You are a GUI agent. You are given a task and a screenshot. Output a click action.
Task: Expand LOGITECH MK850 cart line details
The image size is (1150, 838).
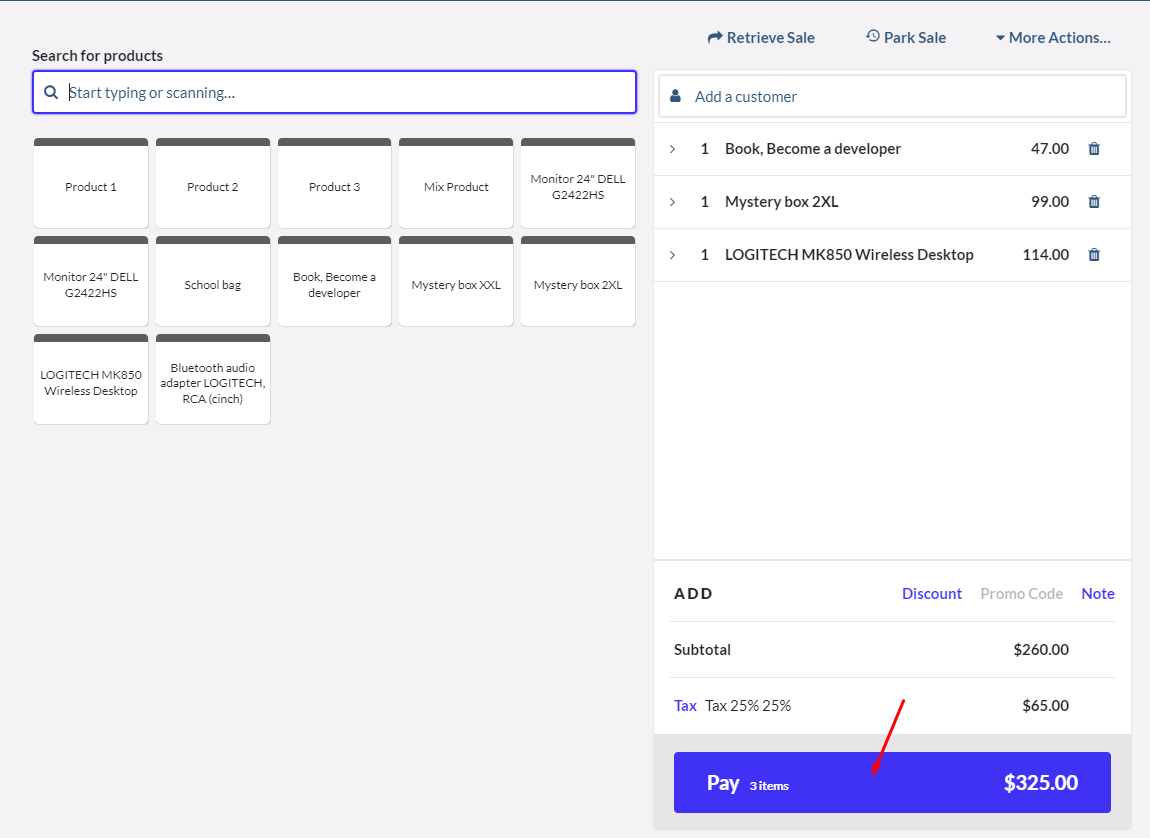pos(672,255)
